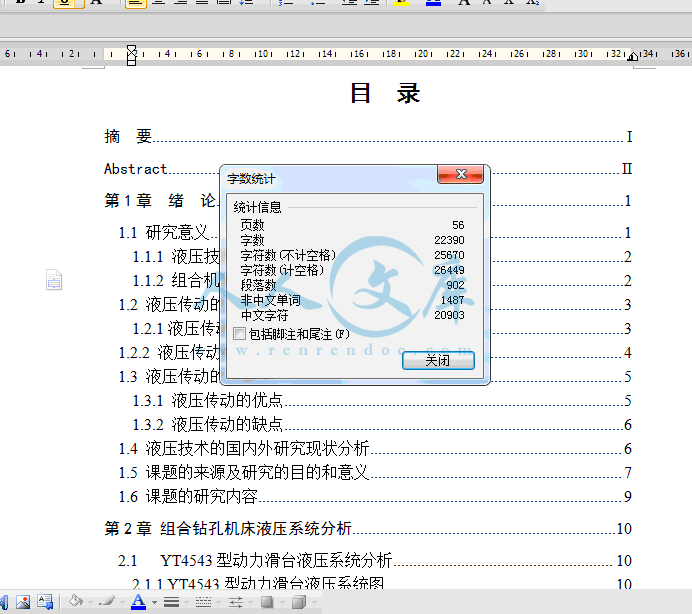Click the blue font color A icon
This screenshot has height=614, width=692.
[139, 602]
